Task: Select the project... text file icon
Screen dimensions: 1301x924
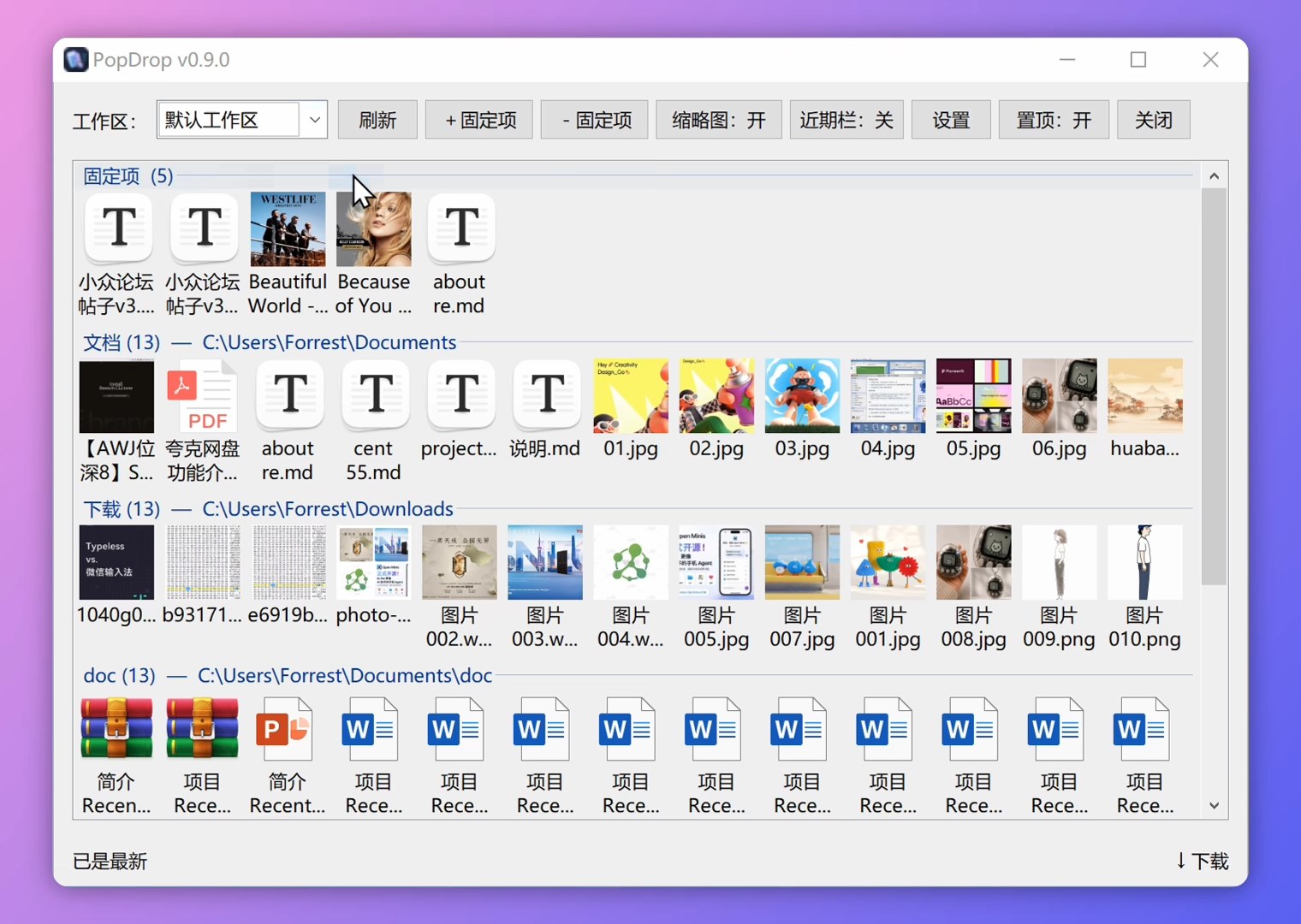Action: click(461, 395)
